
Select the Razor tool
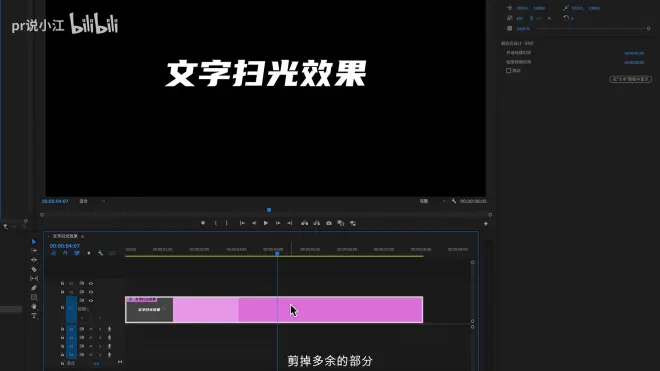tap(34, 269)
